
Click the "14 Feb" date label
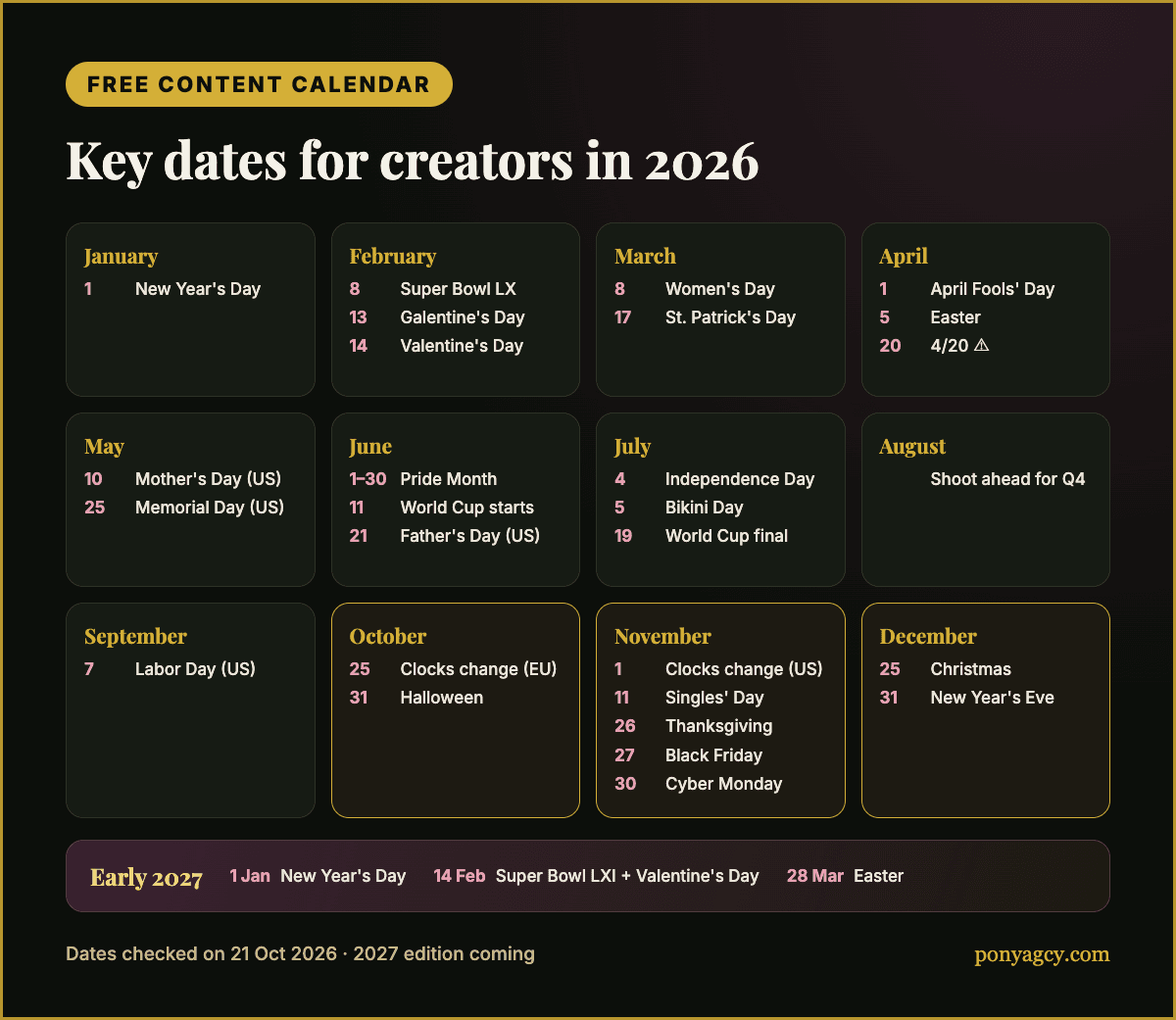(460, 876)
